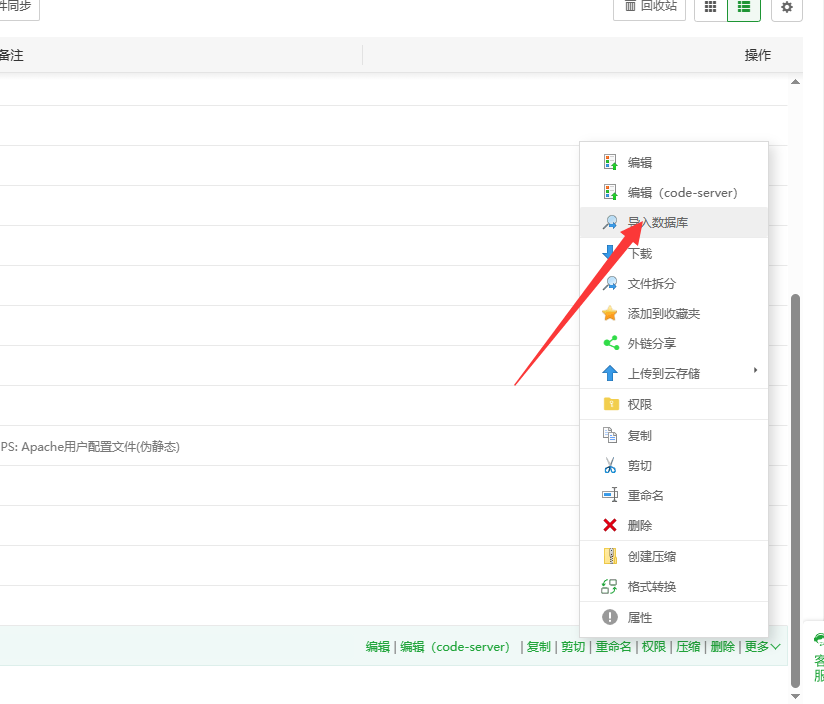Viewport: 824px width, 704px height.
Task: Click the 创建压缩 zip icon
Action: [610, 556]
